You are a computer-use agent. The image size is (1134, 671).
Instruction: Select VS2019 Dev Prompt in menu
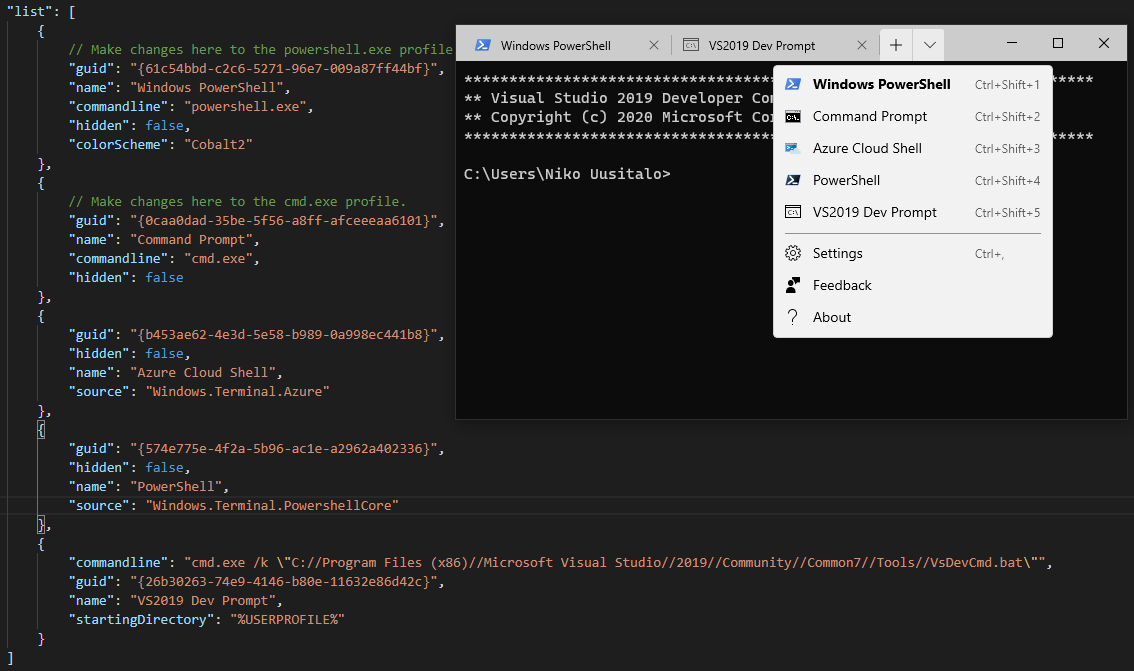tap(913, 212)
